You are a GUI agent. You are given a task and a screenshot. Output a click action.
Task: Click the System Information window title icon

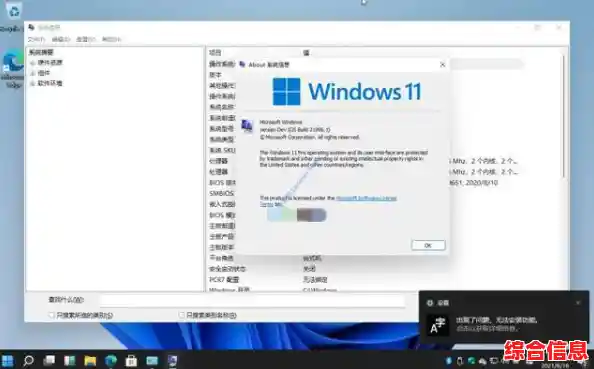(x=31, y=27)
